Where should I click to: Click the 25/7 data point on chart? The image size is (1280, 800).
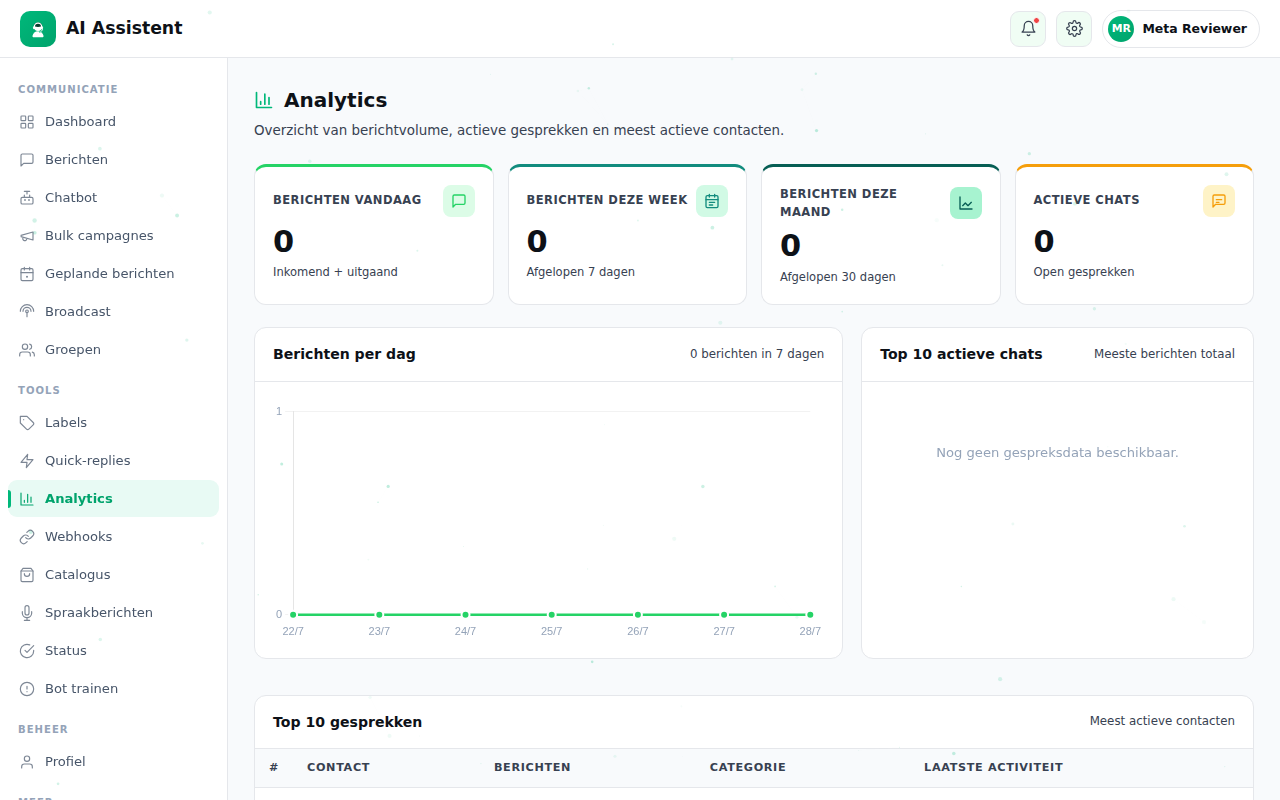pyautogui.click(x=551, y=615)
